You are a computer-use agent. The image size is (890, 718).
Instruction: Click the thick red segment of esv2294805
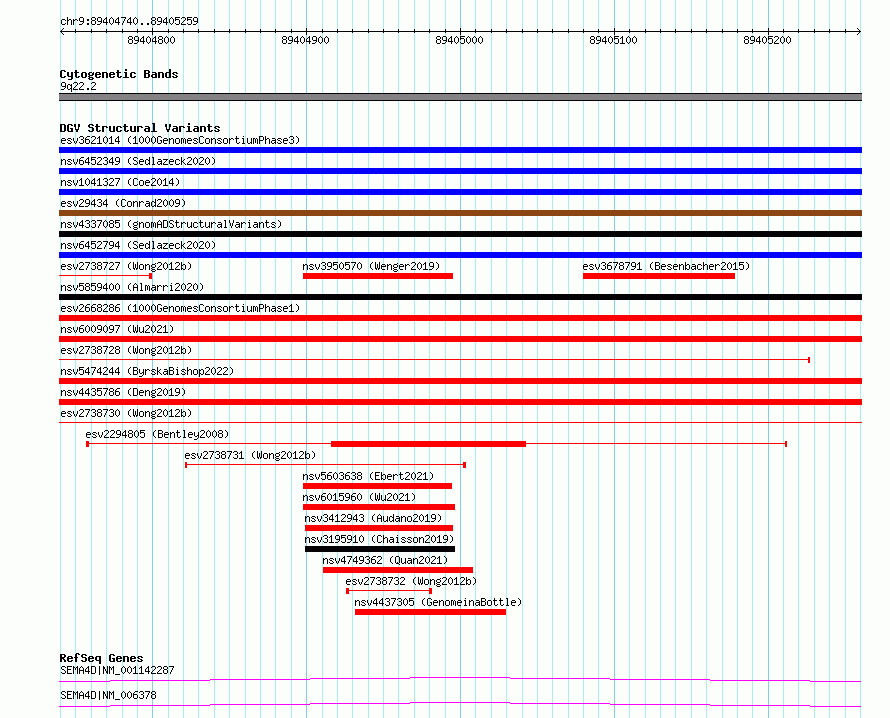(429, 444)
